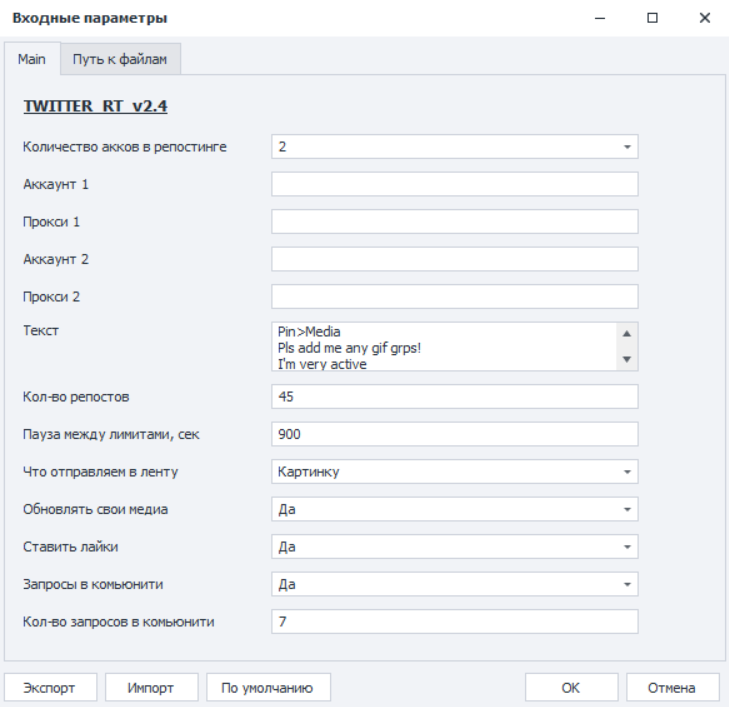Select the Пауза между лимитами field

click(454, 434)
